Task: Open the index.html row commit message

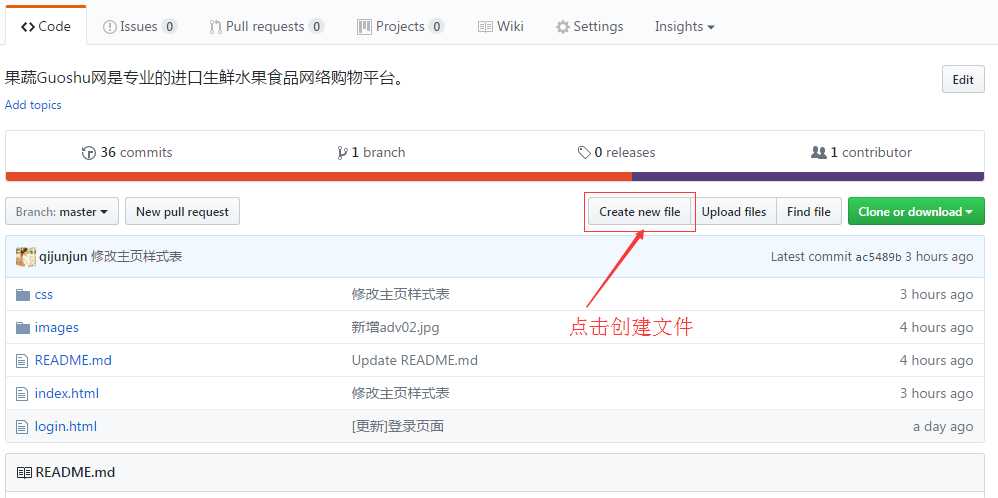Action: pos(401,394)
